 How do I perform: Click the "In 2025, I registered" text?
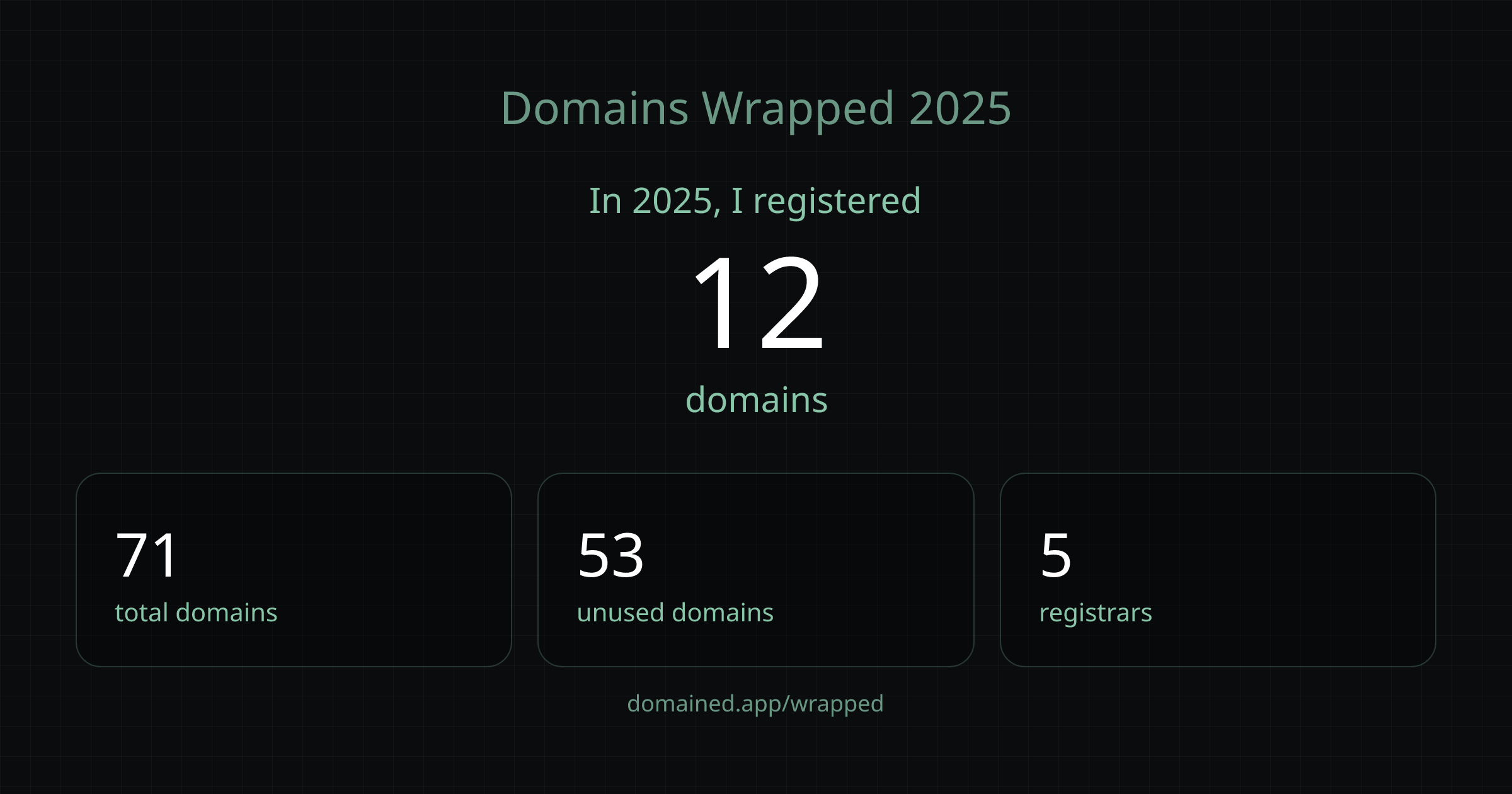755,202
